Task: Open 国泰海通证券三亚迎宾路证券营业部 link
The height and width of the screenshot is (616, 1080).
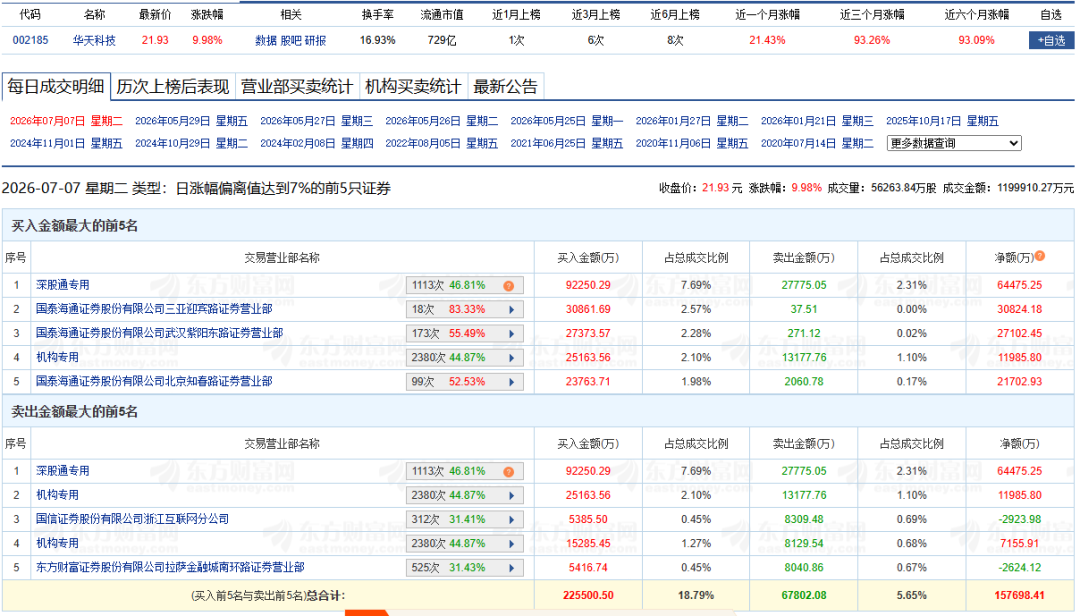Action: (x=154, y=309)
